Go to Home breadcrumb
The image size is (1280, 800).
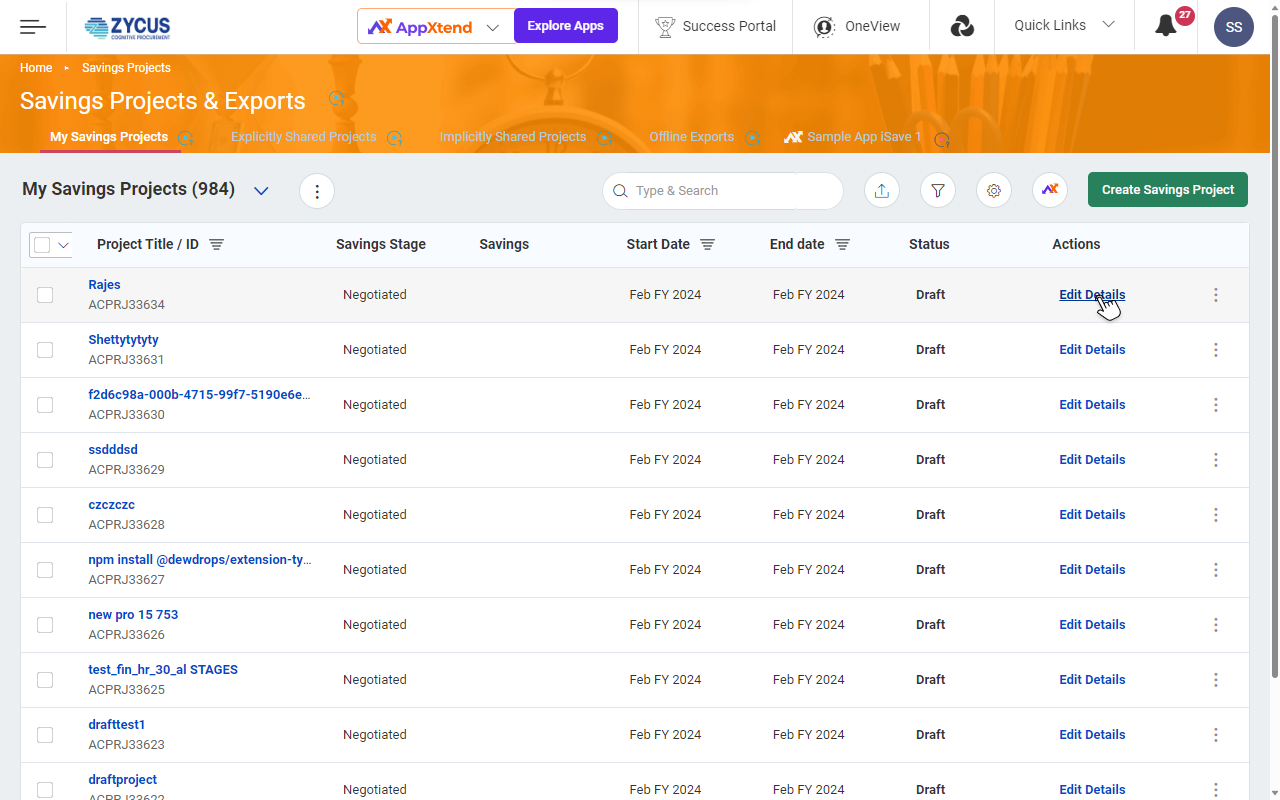point(36,68)
